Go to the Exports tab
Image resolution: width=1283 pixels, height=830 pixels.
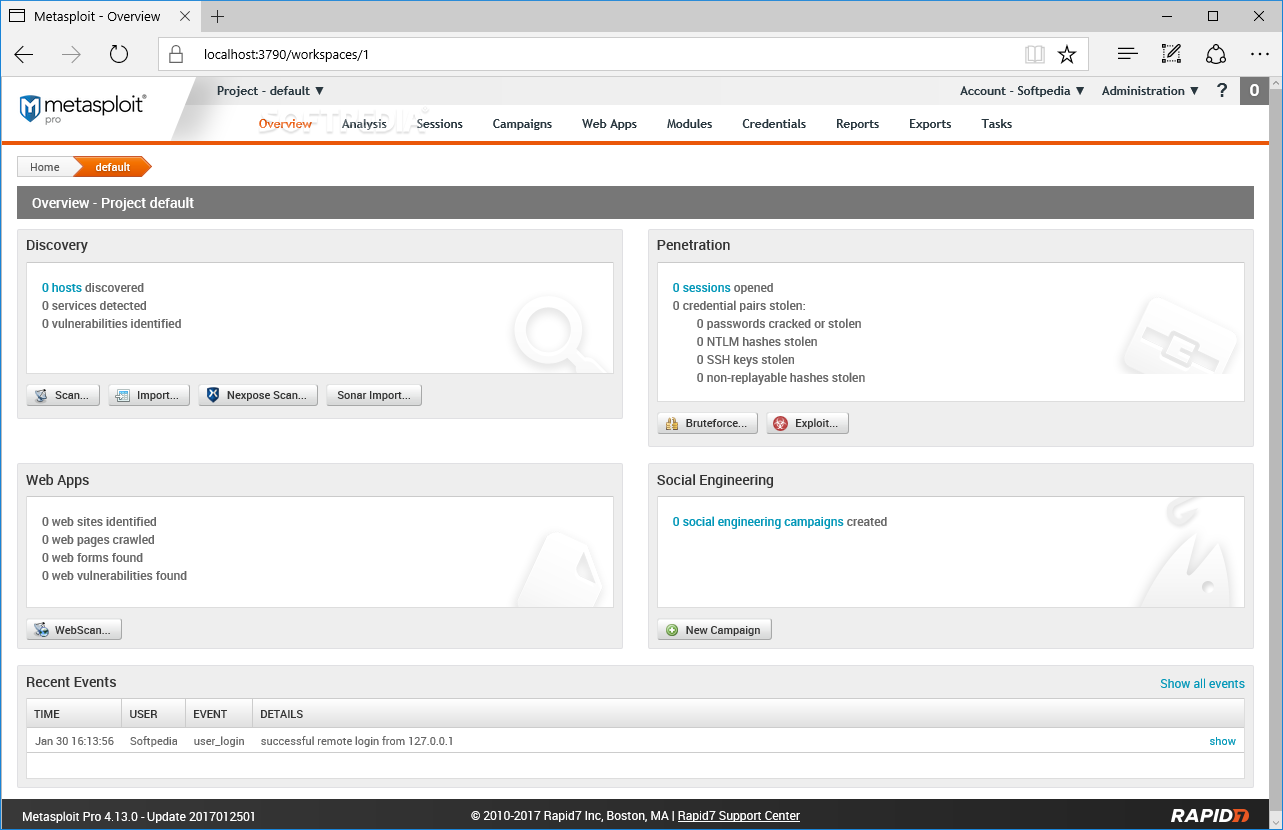tap(930, 124)
